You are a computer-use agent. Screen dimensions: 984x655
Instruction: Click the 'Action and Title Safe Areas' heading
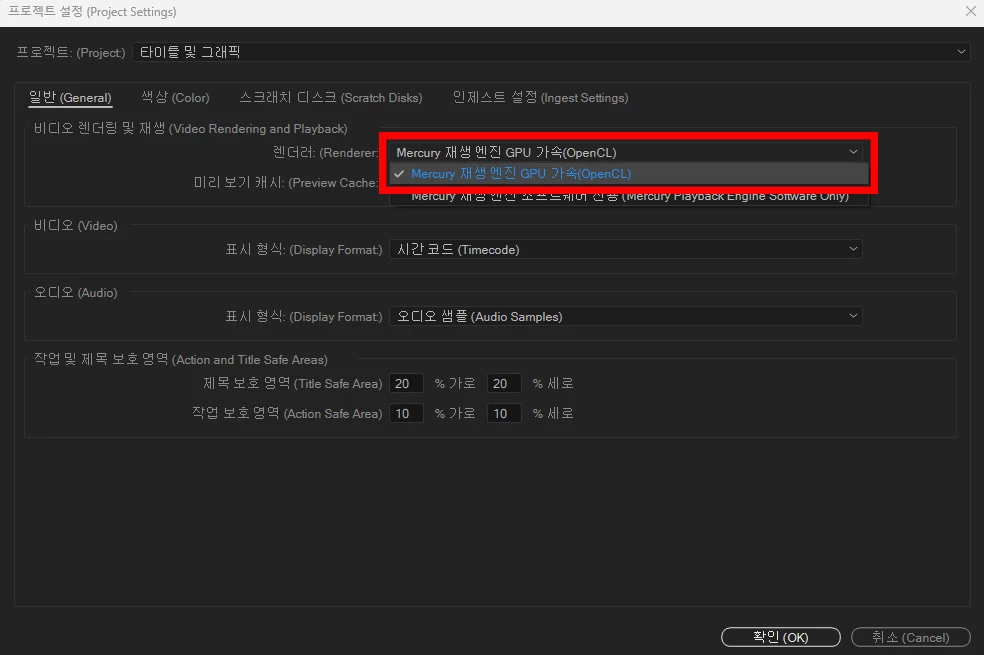(x=181, y=359)
